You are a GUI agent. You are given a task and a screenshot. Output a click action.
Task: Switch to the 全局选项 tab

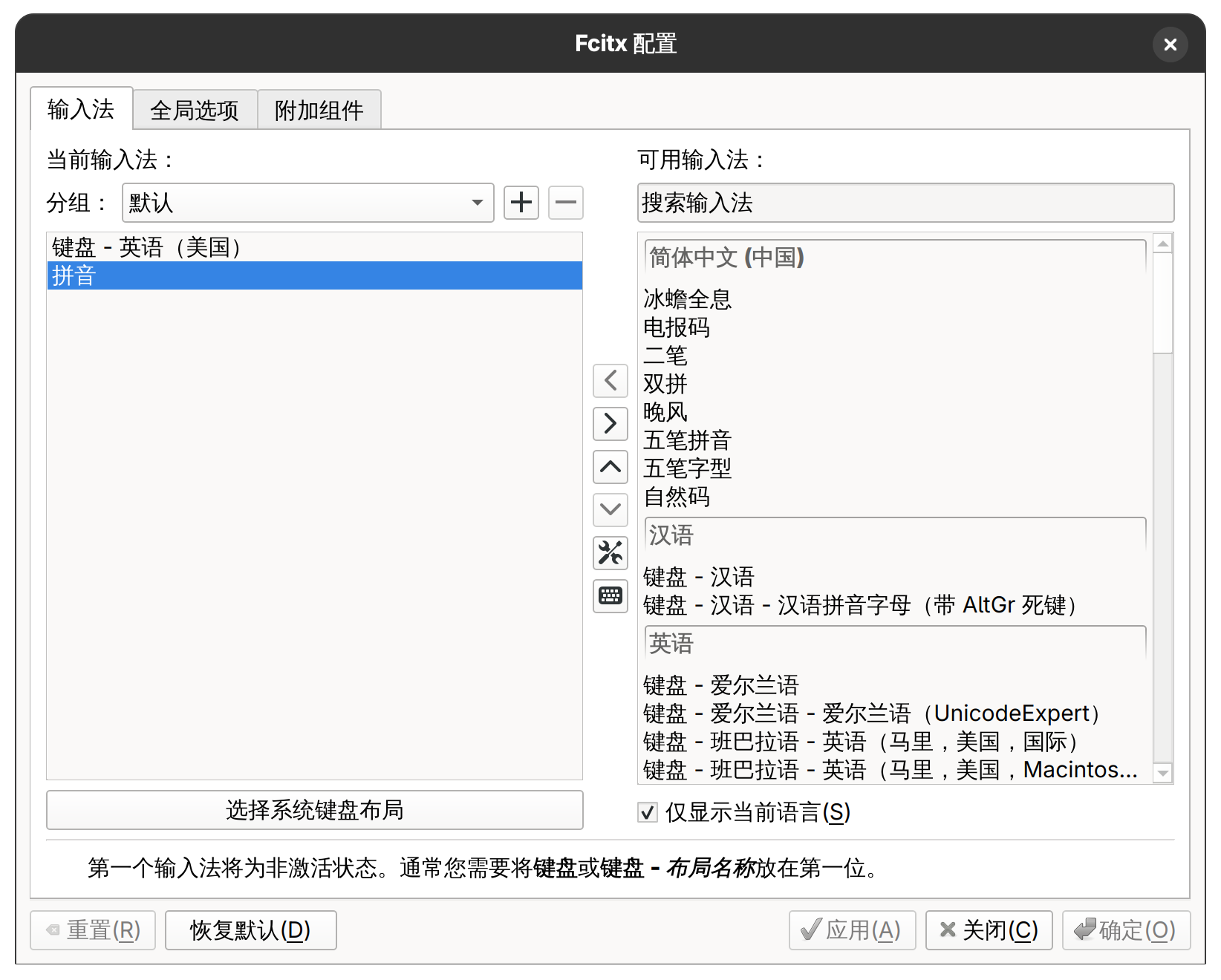[195, 111]
